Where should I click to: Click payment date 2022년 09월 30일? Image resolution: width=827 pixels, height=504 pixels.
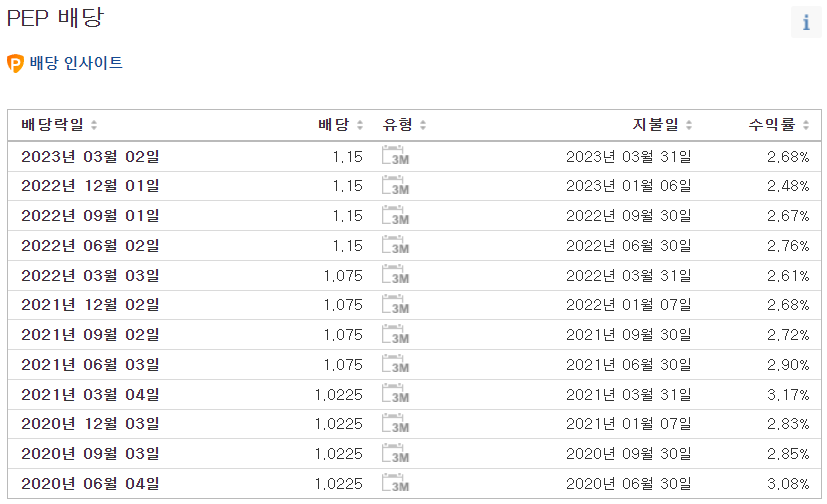(x=628, y=216)
